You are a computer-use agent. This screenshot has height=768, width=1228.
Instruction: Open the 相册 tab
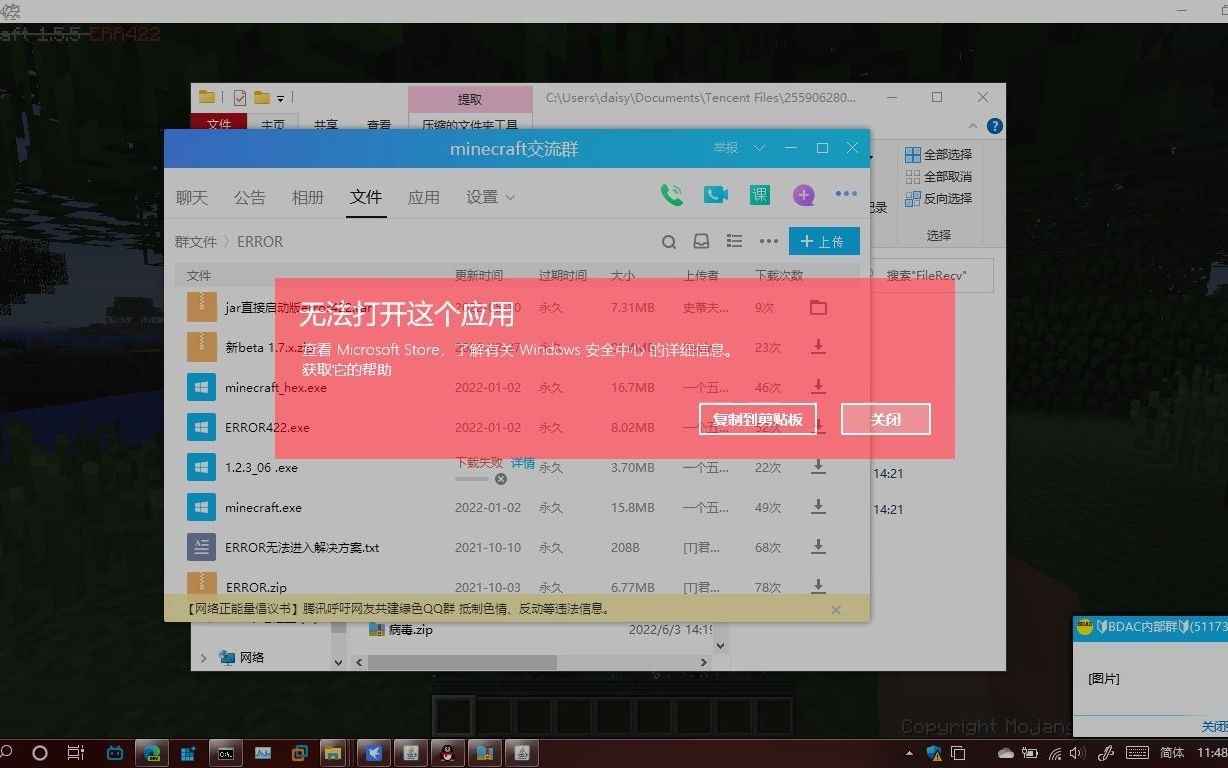pyautogui.click(x=308, y=197)
